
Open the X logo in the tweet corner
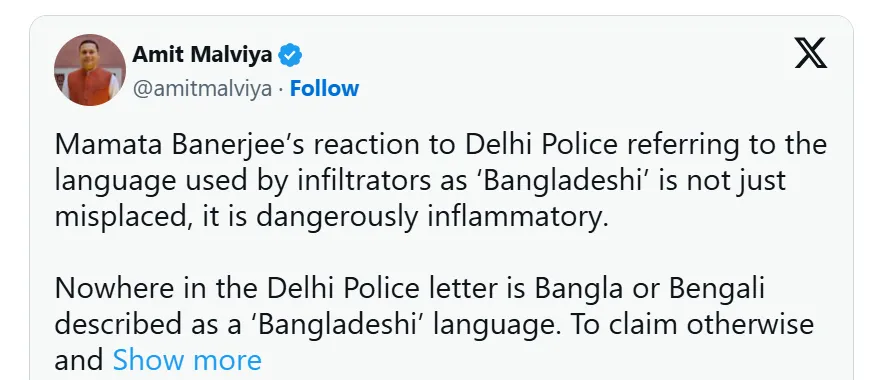pyautogui.click(x=810, y=53)
